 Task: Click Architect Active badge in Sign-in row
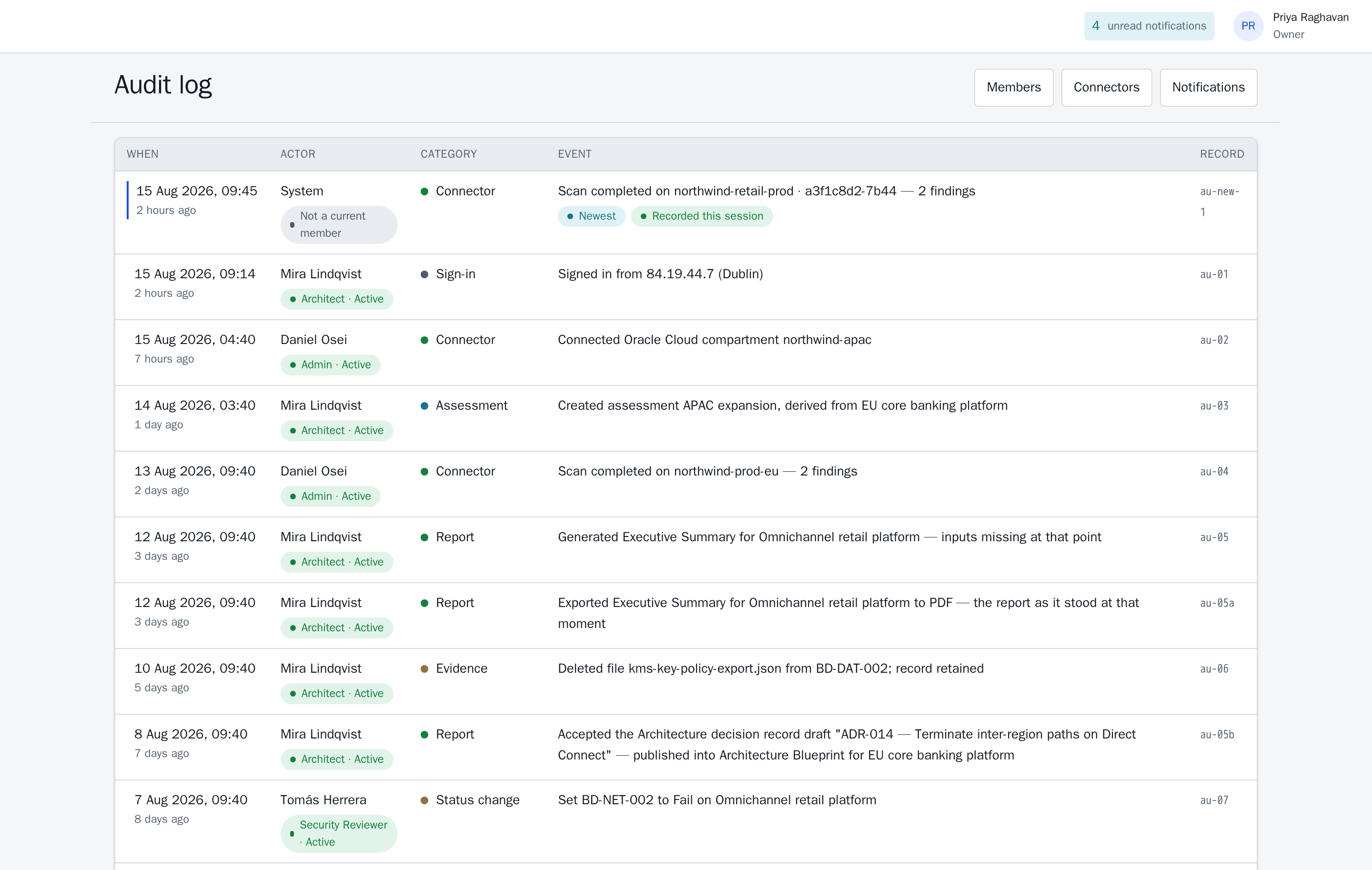click(336, 299)
